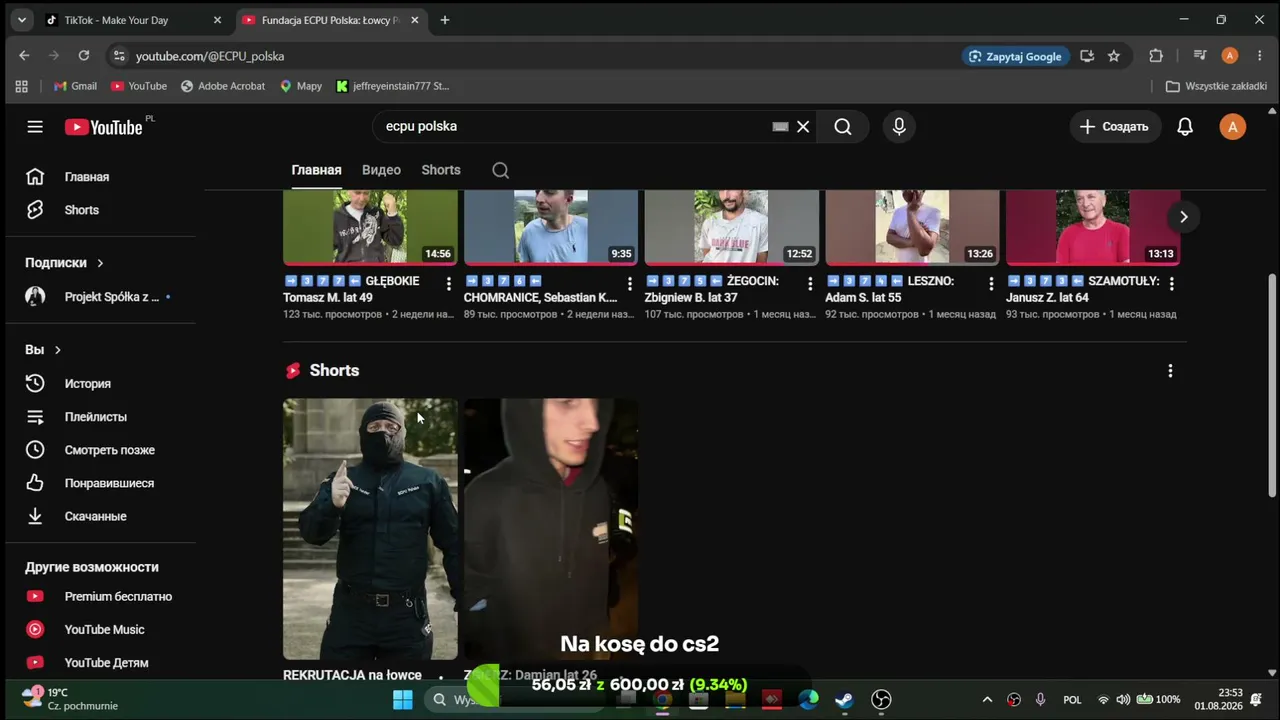Click the search magnifier button
Image resolution: width=1280 pixels, height=720 pixels.
(x=843, y=127)
